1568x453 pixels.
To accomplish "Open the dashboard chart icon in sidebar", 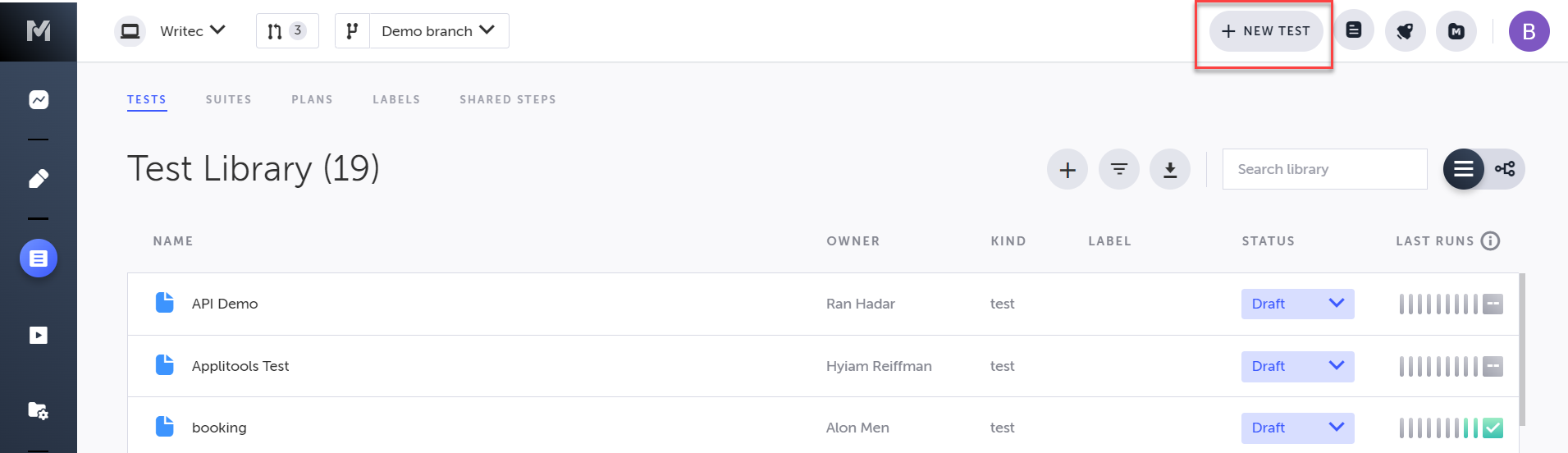I will tap(39, 100).
